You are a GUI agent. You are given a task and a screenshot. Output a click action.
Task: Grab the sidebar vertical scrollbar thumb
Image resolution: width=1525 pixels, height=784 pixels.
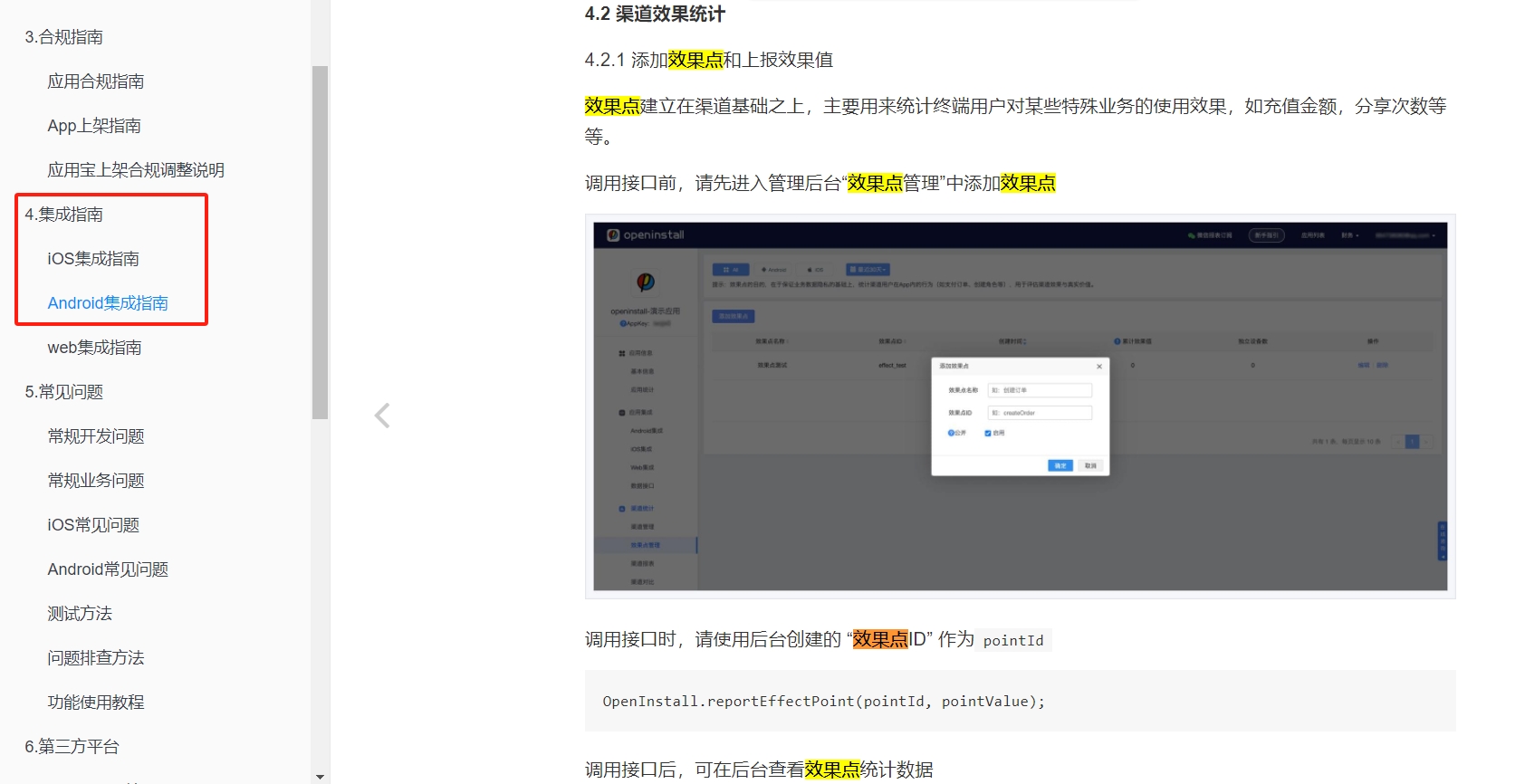[x=320, y=243]
